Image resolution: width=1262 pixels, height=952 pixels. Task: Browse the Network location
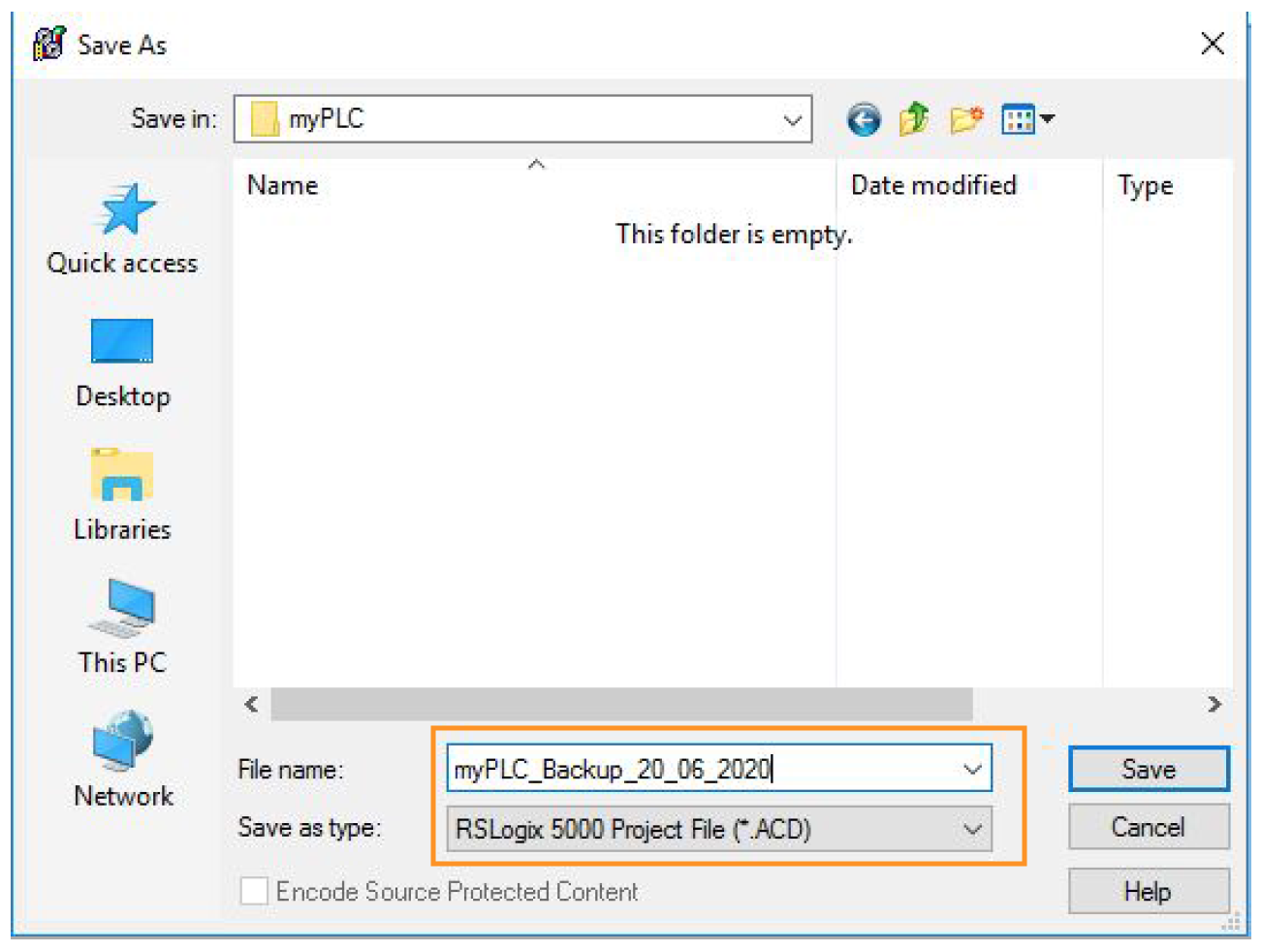(x=122, y=761)
